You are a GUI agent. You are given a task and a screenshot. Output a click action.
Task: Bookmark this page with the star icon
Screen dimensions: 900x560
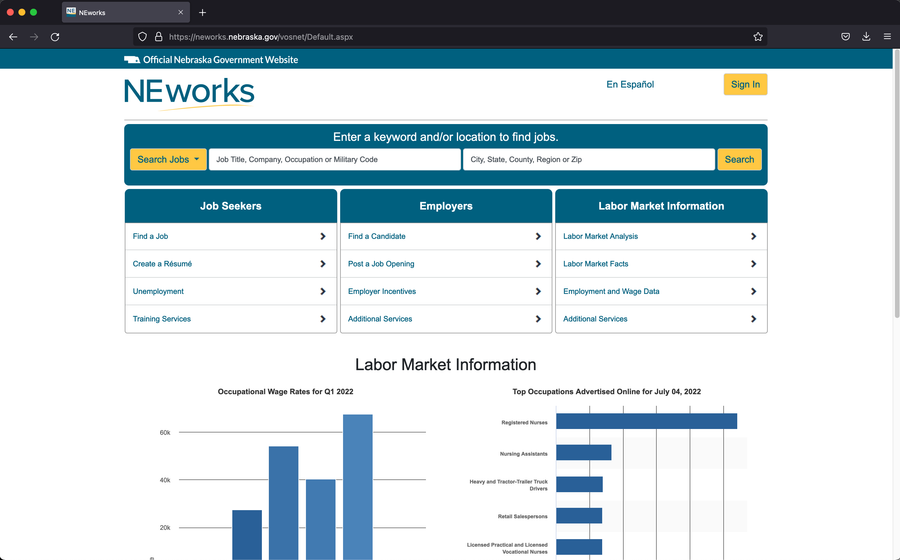click(x=758, y=37)
